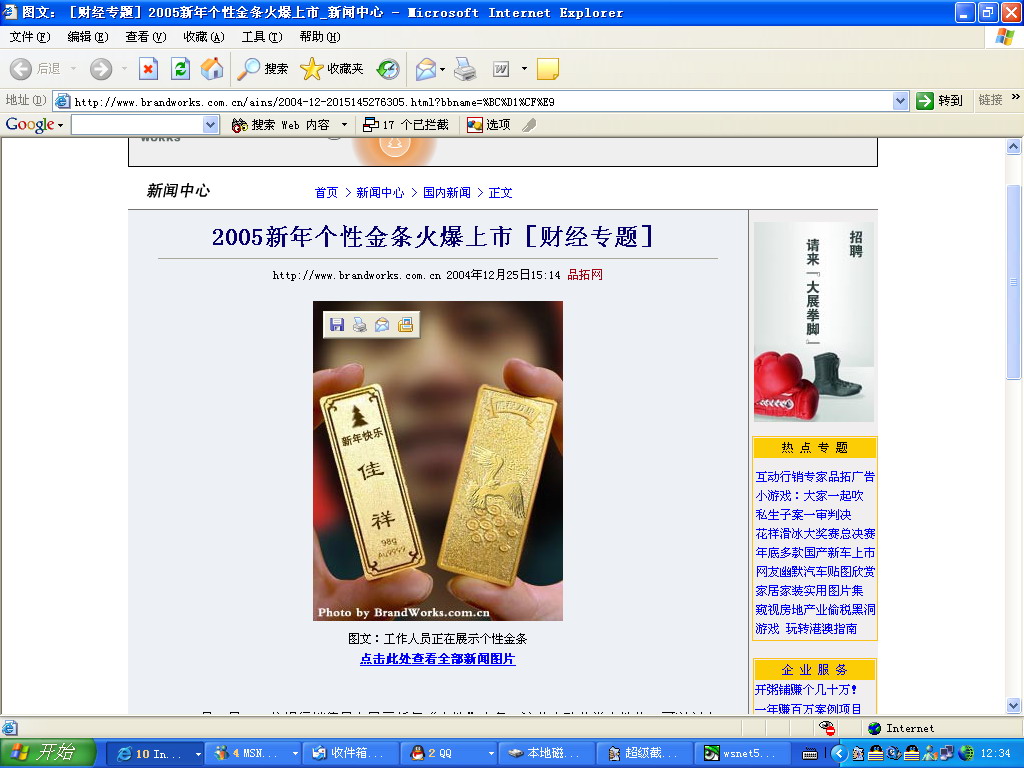Refresh the current page
Image resolution: width=1024 pixels, height=768 pixels.
pyautogui.click(x=180, y=69)
